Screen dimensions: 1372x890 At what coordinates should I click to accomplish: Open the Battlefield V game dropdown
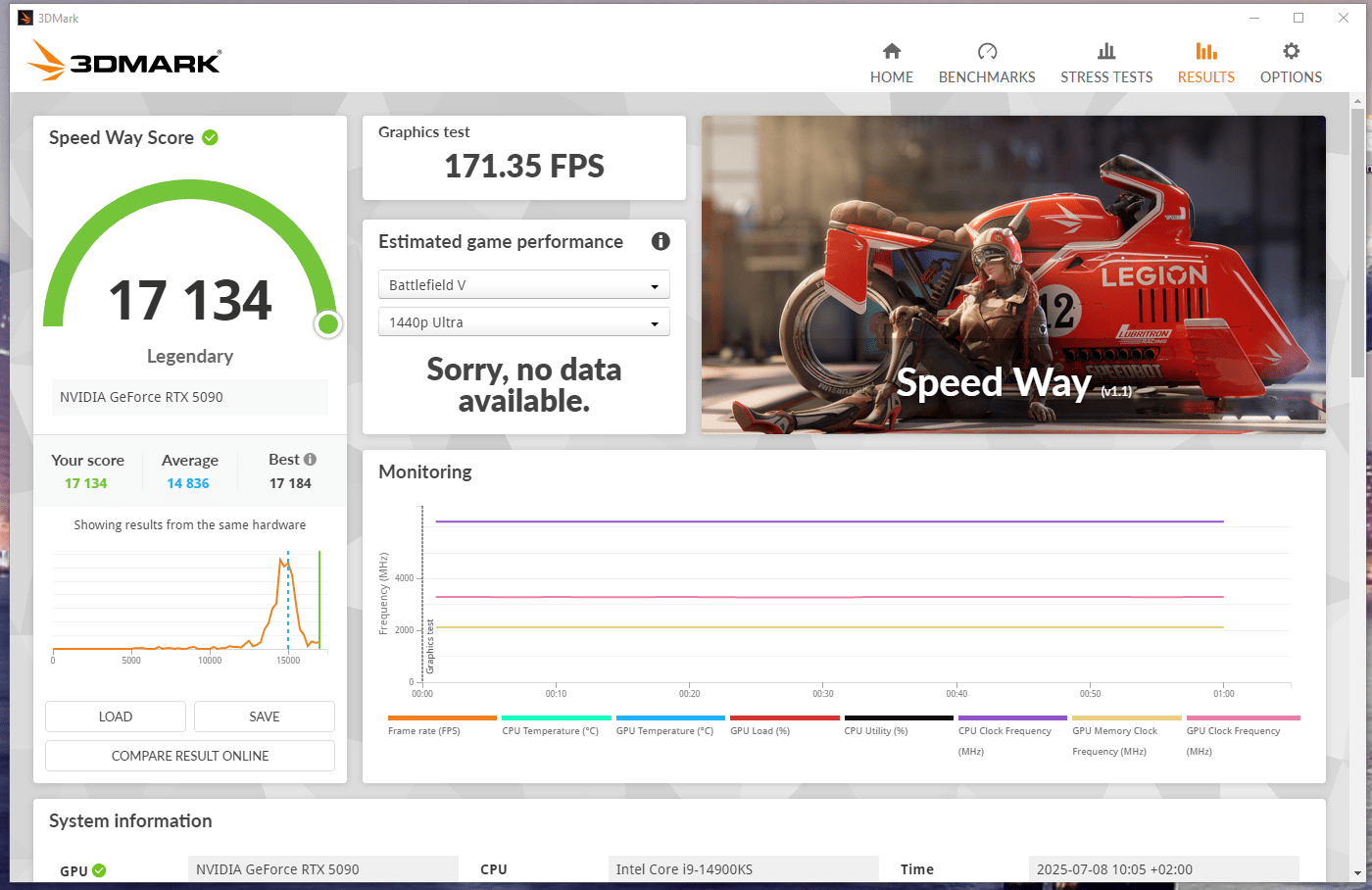coord(523,284)
